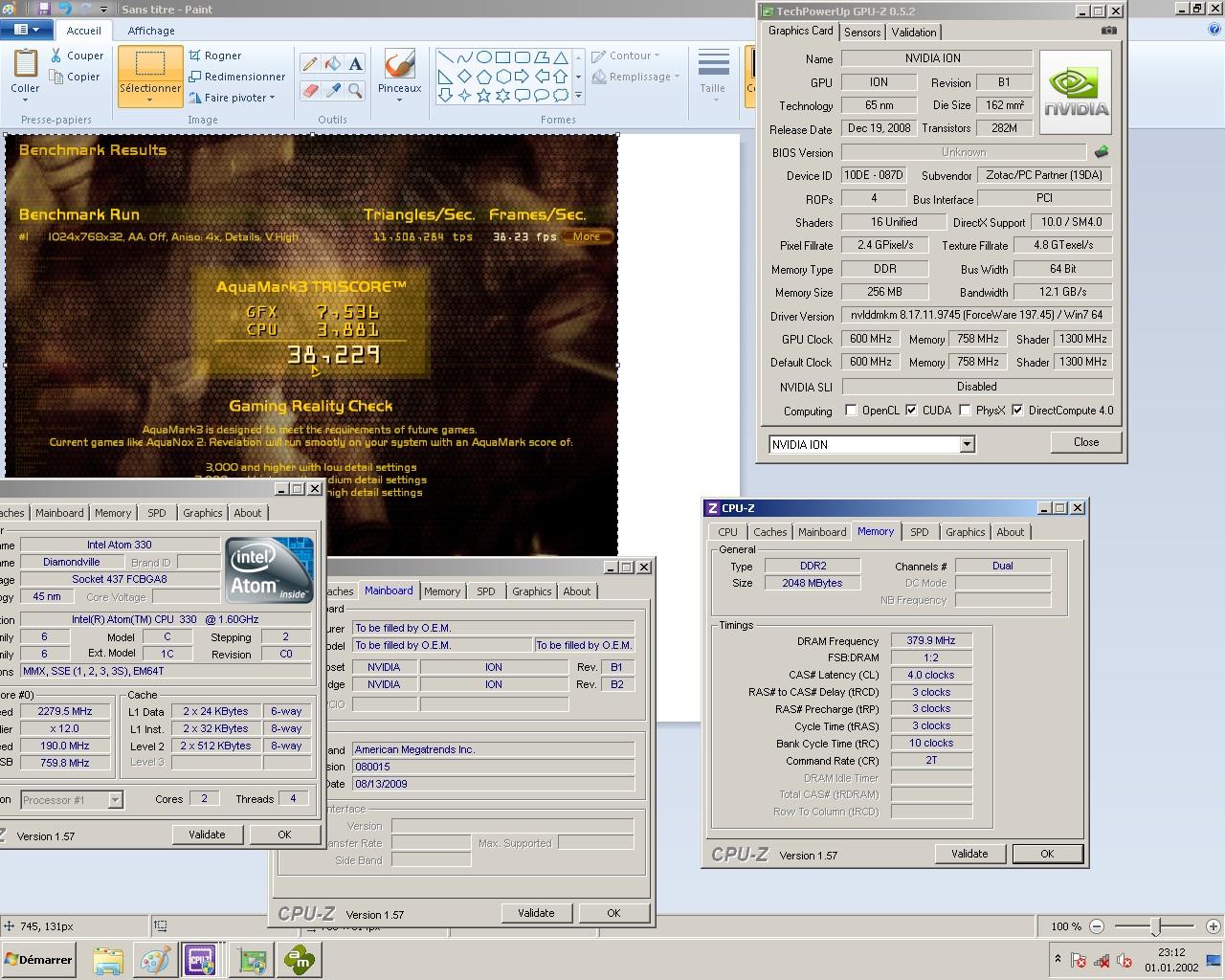The height and width of the screenshot is (980, 1225).
Task: Click Validate in the CPU-Z Memory window
Action: click(969, 854)
